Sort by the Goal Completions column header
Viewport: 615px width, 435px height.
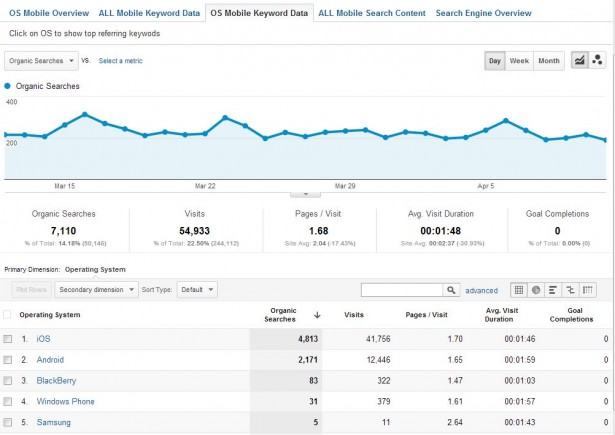[x=571, y=315]
